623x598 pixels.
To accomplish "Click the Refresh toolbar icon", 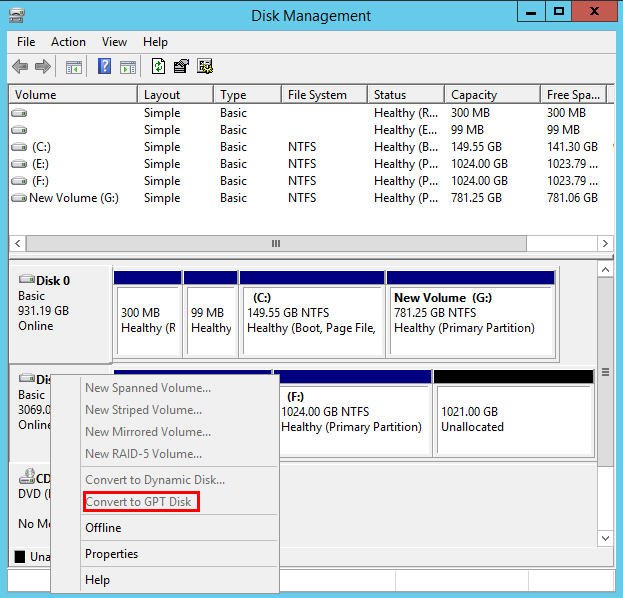I will click(x=159, y=66).
